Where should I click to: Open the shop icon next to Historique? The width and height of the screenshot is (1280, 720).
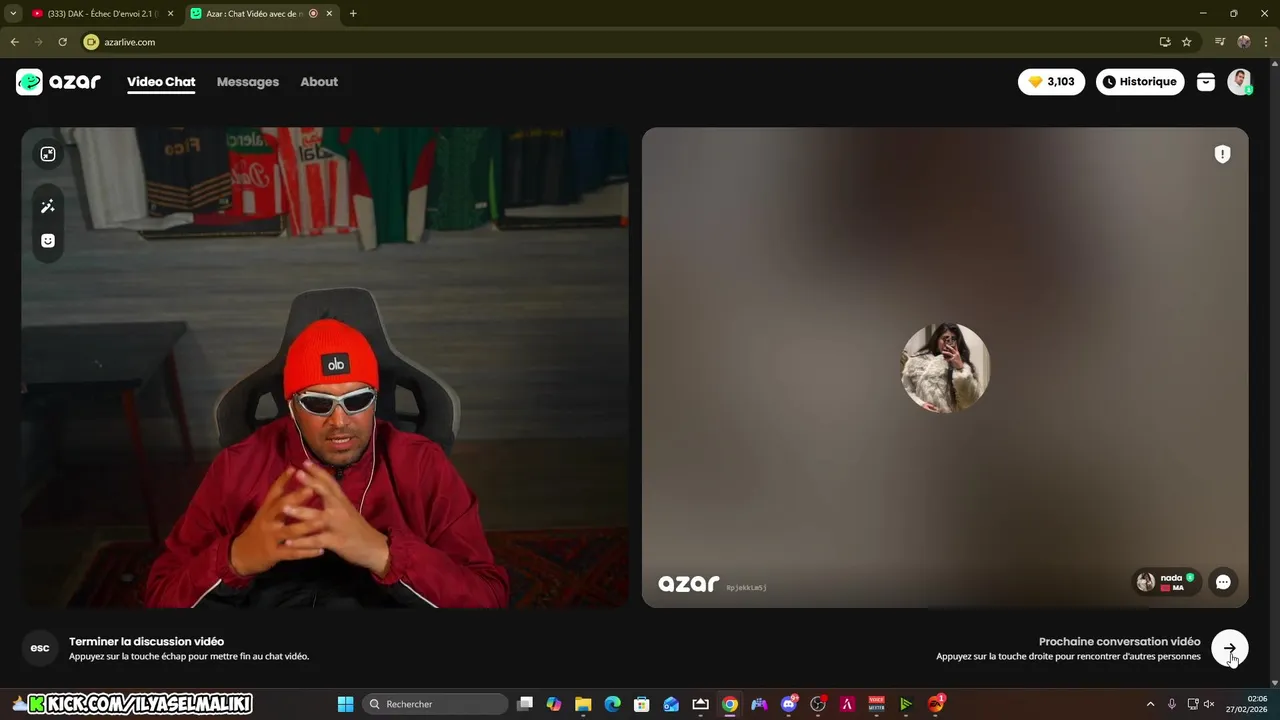[1206, 82]
